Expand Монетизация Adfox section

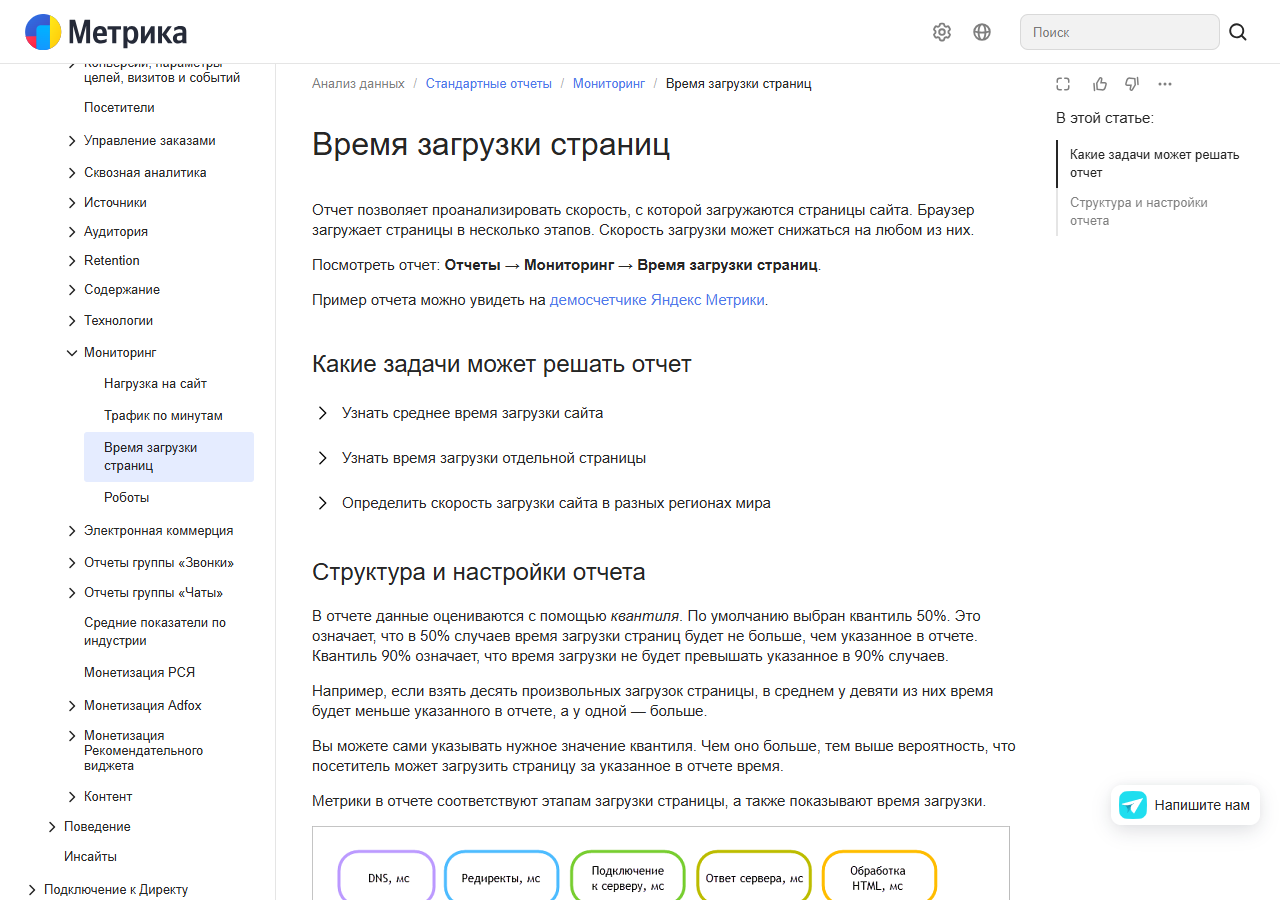point(72,706)
